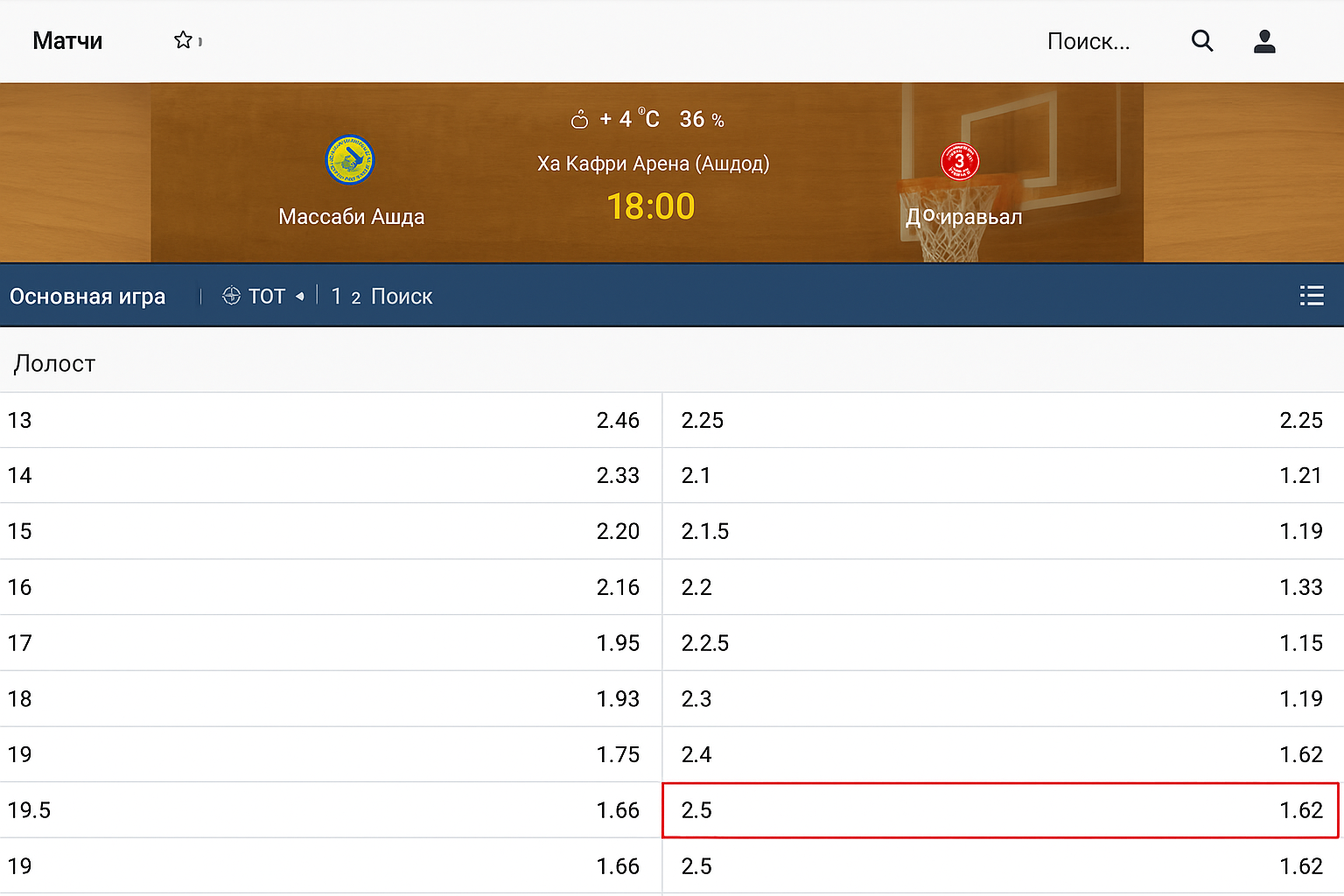This screenshot has height=896, width=1344.
Task: Expand the Лолост totals section
Action: coord(54,363)
